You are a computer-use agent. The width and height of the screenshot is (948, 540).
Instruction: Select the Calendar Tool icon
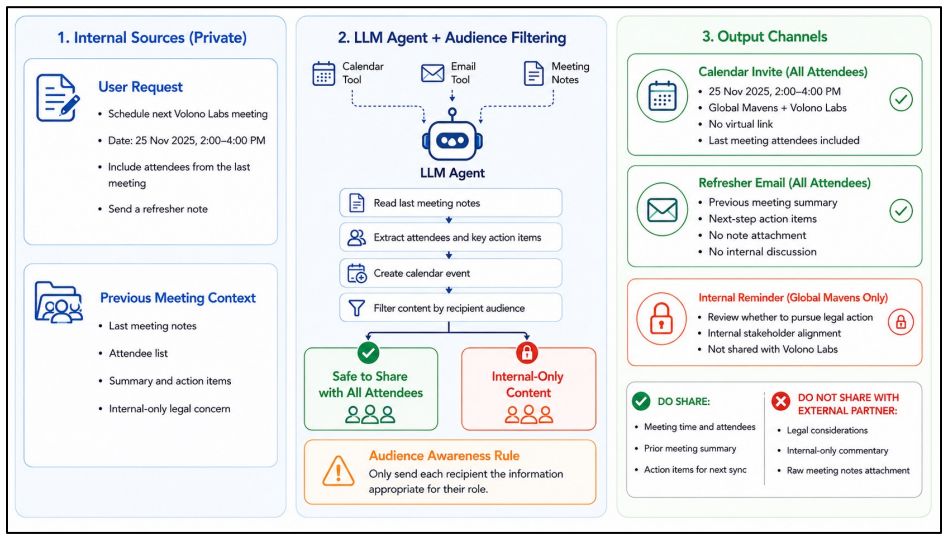(x=323, y=74)
